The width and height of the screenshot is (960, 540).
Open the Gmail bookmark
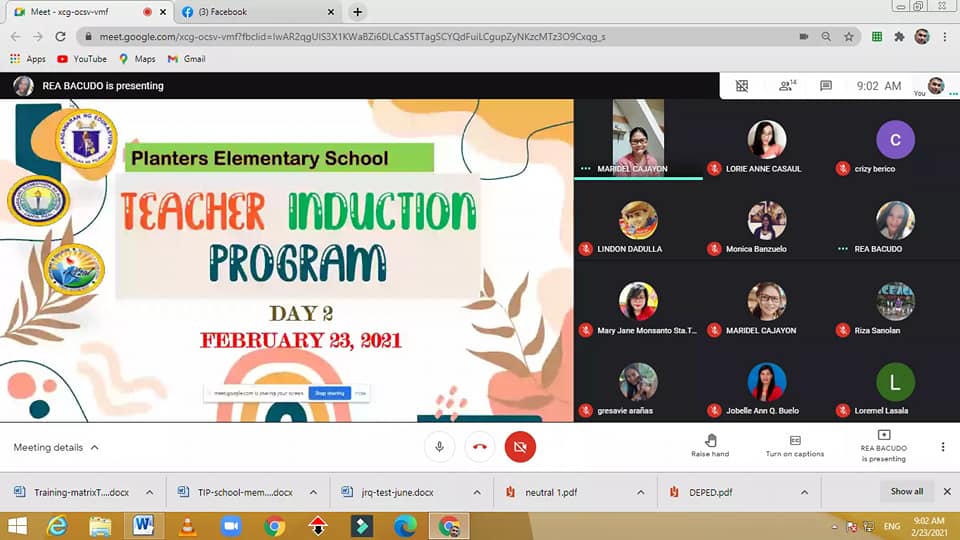187,59
